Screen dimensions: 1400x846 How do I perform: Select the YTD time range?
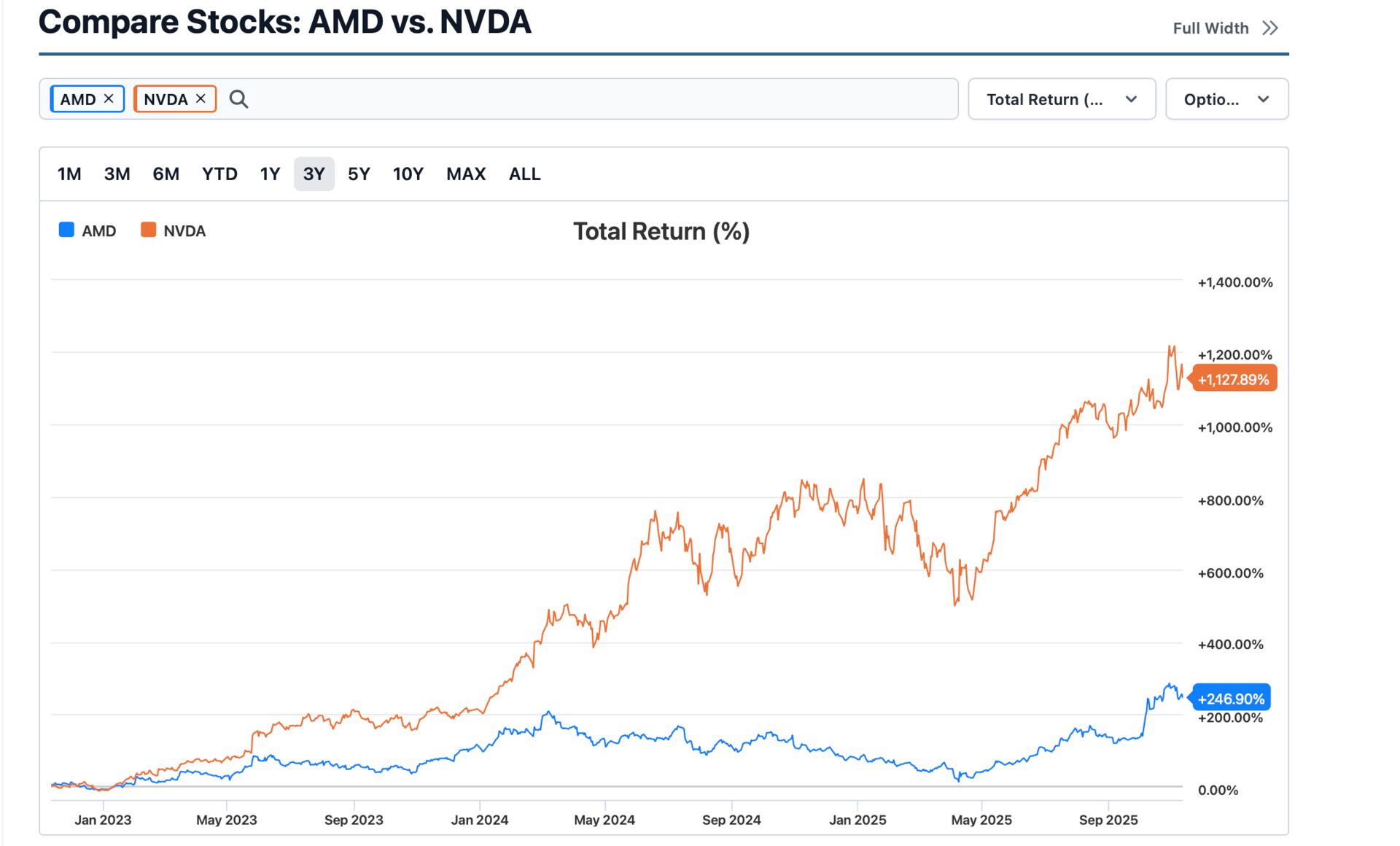(x=219, y=174)
